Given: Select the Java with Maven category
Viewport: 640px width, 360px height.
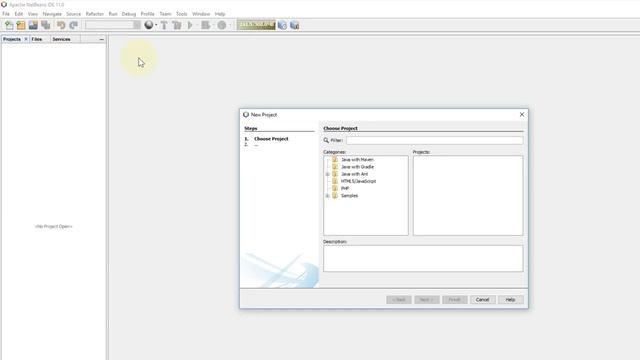Looking at the screenshot, I should (357, 160).
